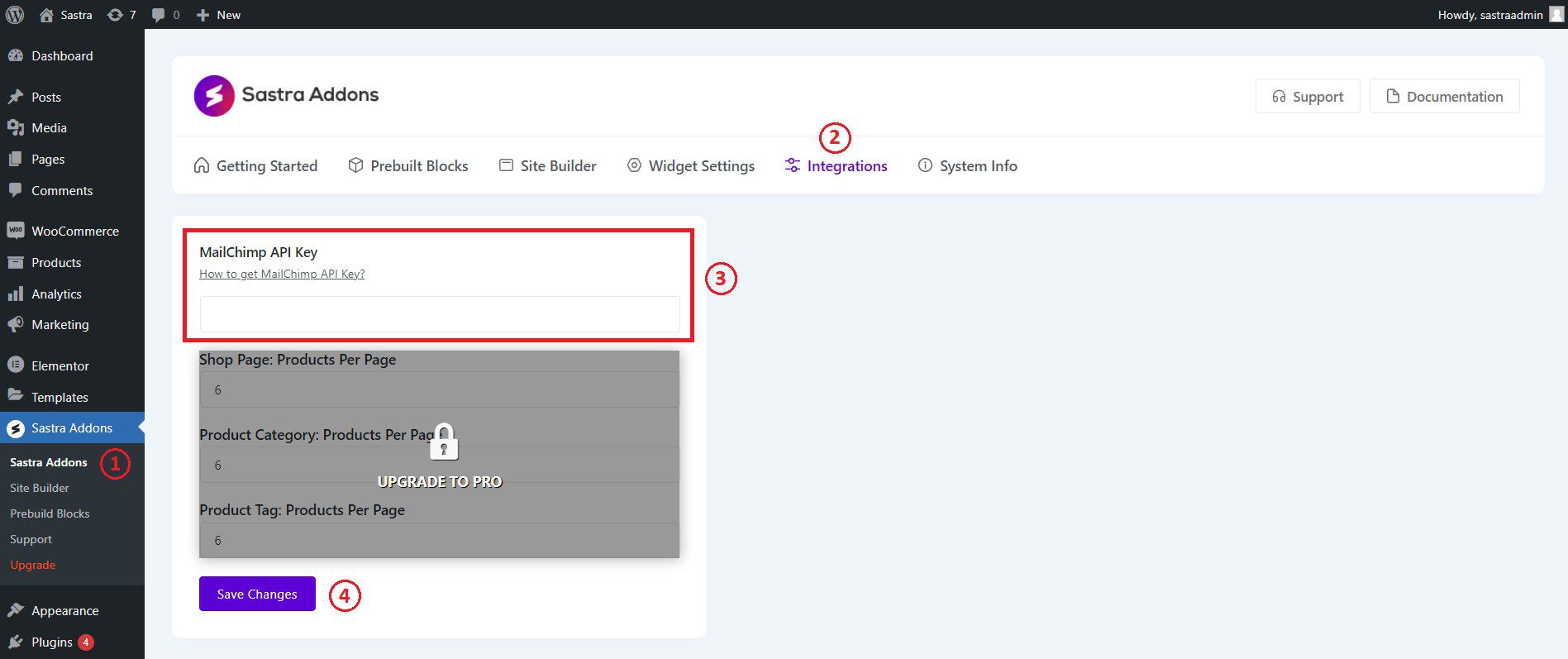Click the Sastra Addons icon in the sidebar
Screen dimensions: 1568x659
(x=15, y=428)
